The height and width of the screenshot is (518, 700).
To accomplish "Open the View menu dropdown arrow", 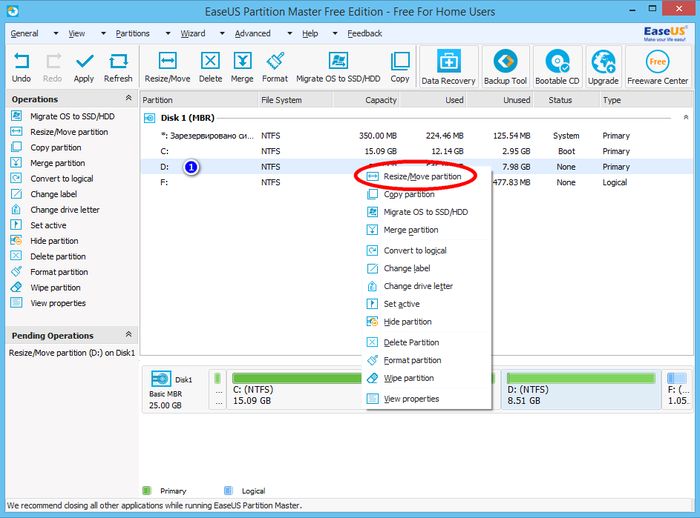I will tap(103, 33).
